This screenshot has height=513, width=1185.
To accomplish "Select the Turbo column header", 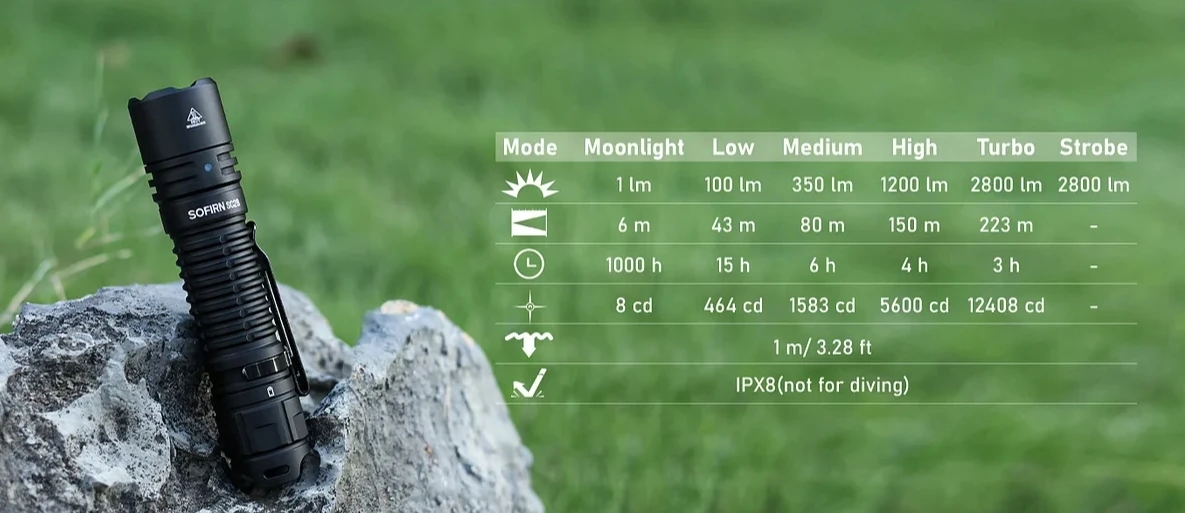I will [x=1005, y=147].
